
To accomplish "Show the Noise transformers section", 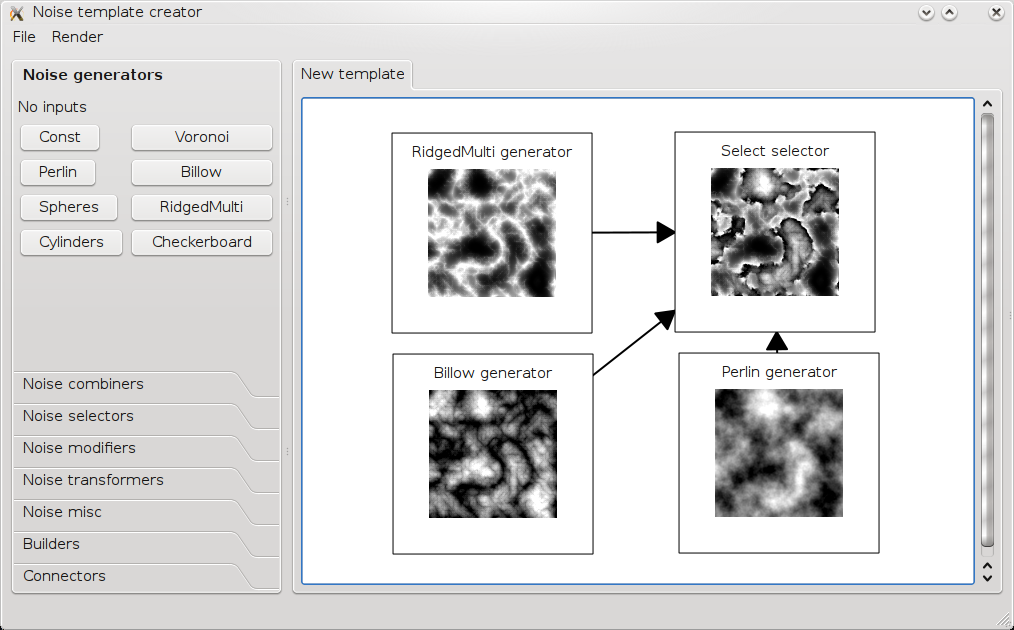I will [93, 480].
